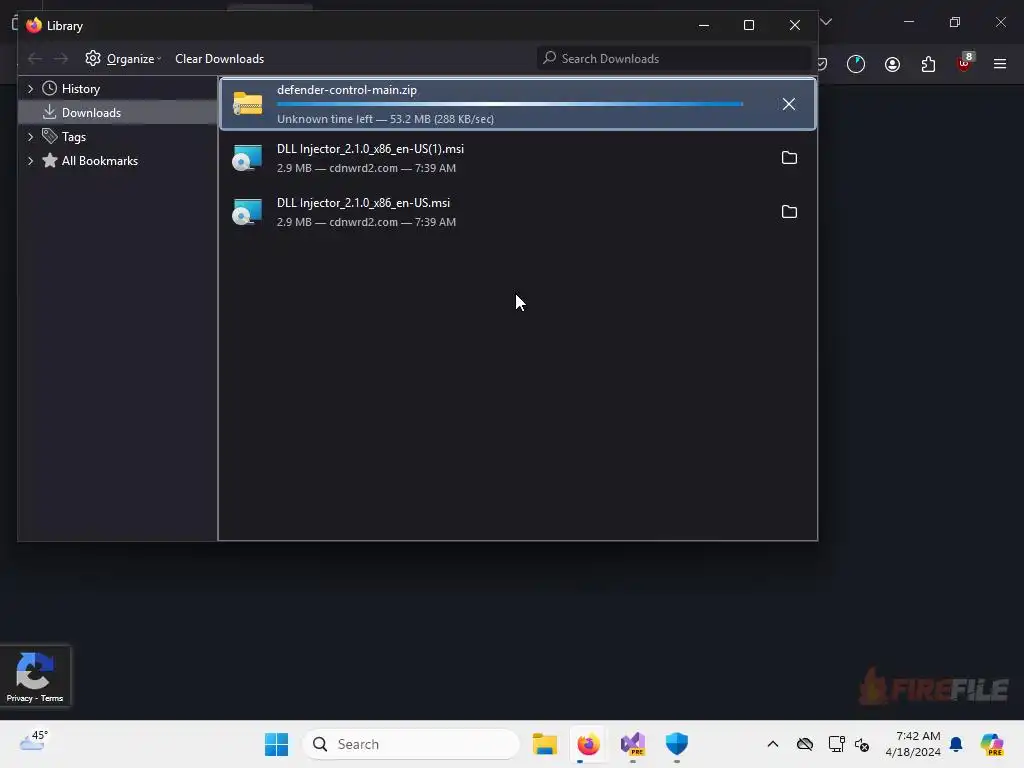Select All Bookmarks in the sidebar

99,161
